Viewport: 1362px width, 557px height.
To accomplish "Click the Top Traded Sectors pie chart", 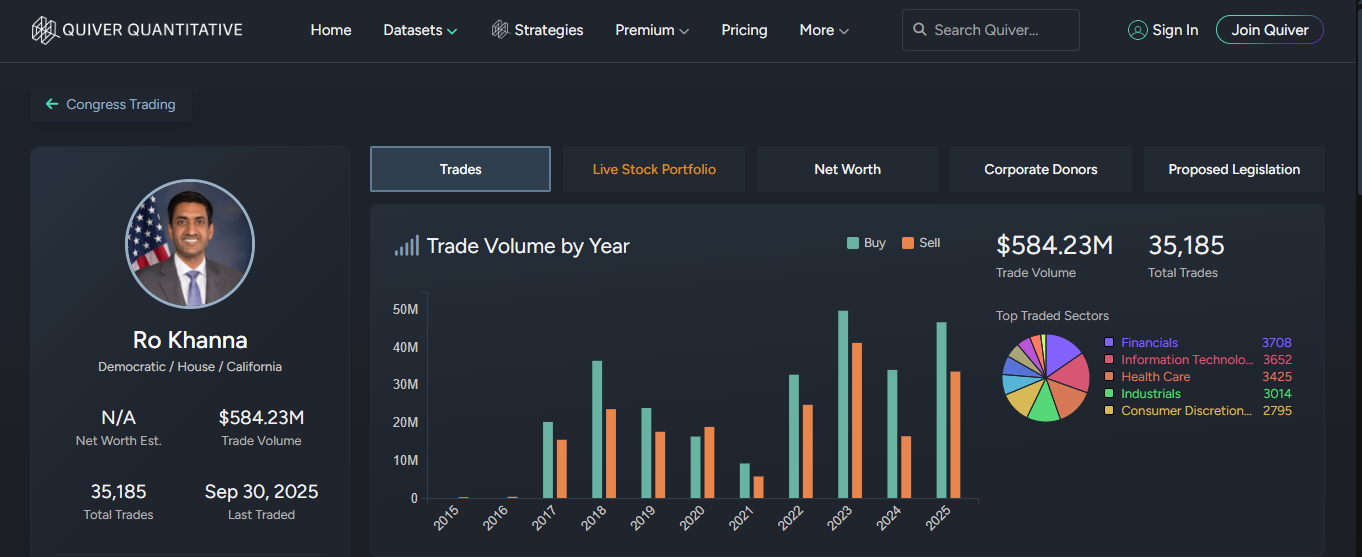I will pos(1045,377).
